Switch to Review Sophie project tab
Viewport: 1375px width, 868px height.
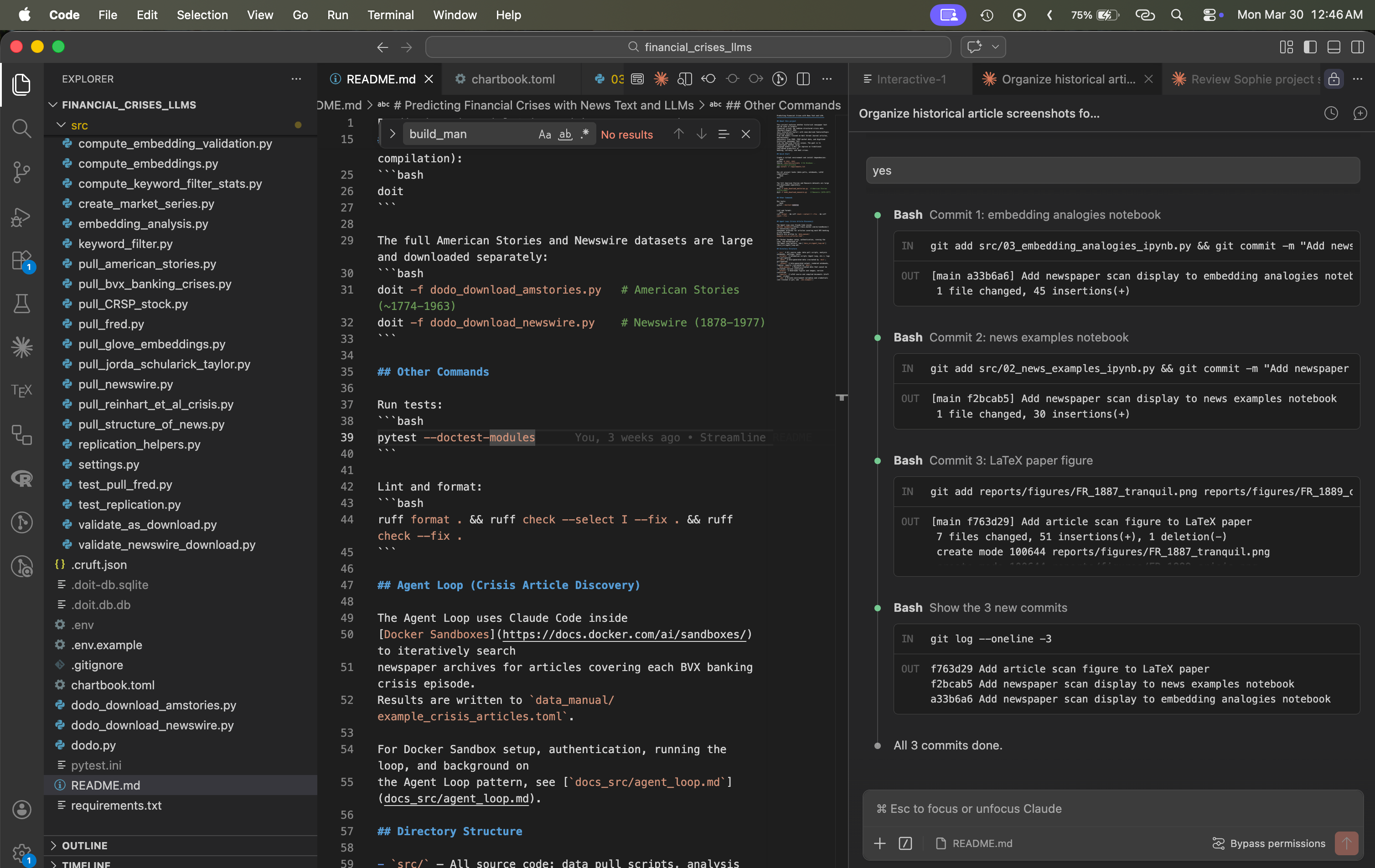tap(1244, 79)
